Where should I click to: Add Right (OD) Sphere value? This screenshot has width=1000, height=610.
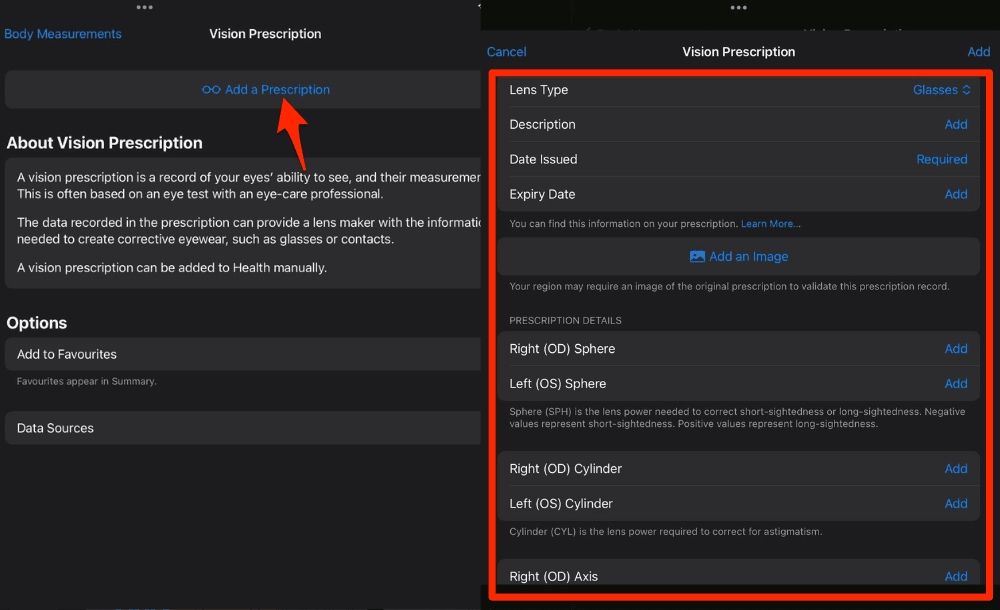[956, 349]
